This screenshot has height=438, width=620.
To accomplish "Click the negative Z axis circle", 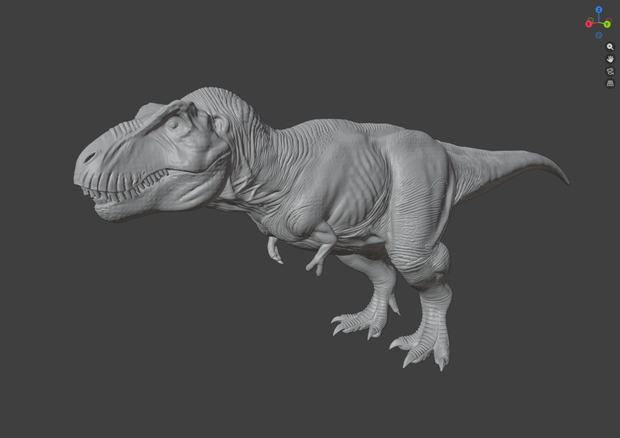I will pyautogui.click(x=599, y=35).
